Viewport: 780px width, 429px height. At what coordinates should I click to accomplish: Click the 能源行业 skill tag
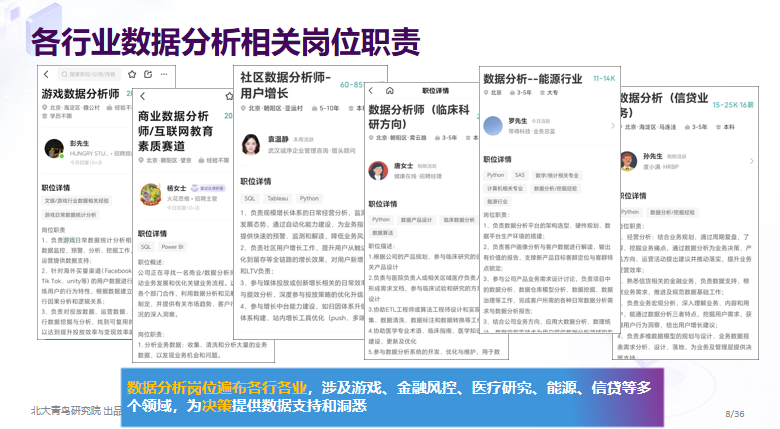point(497,202)
